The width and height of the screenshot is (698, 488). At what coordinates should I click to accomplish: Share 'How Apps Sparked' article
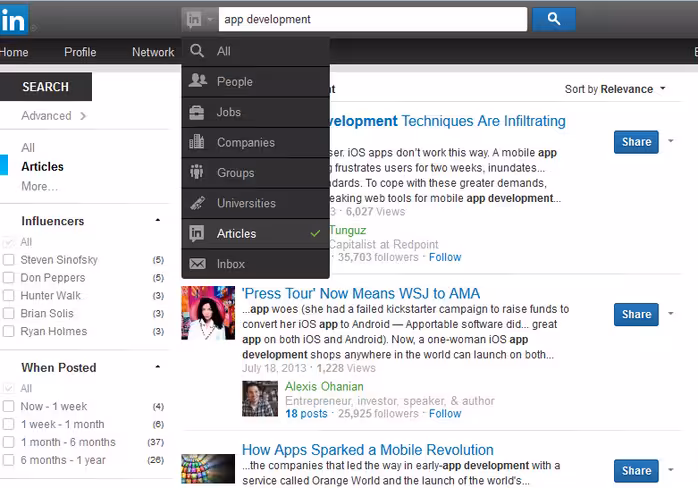coord(636,471)
